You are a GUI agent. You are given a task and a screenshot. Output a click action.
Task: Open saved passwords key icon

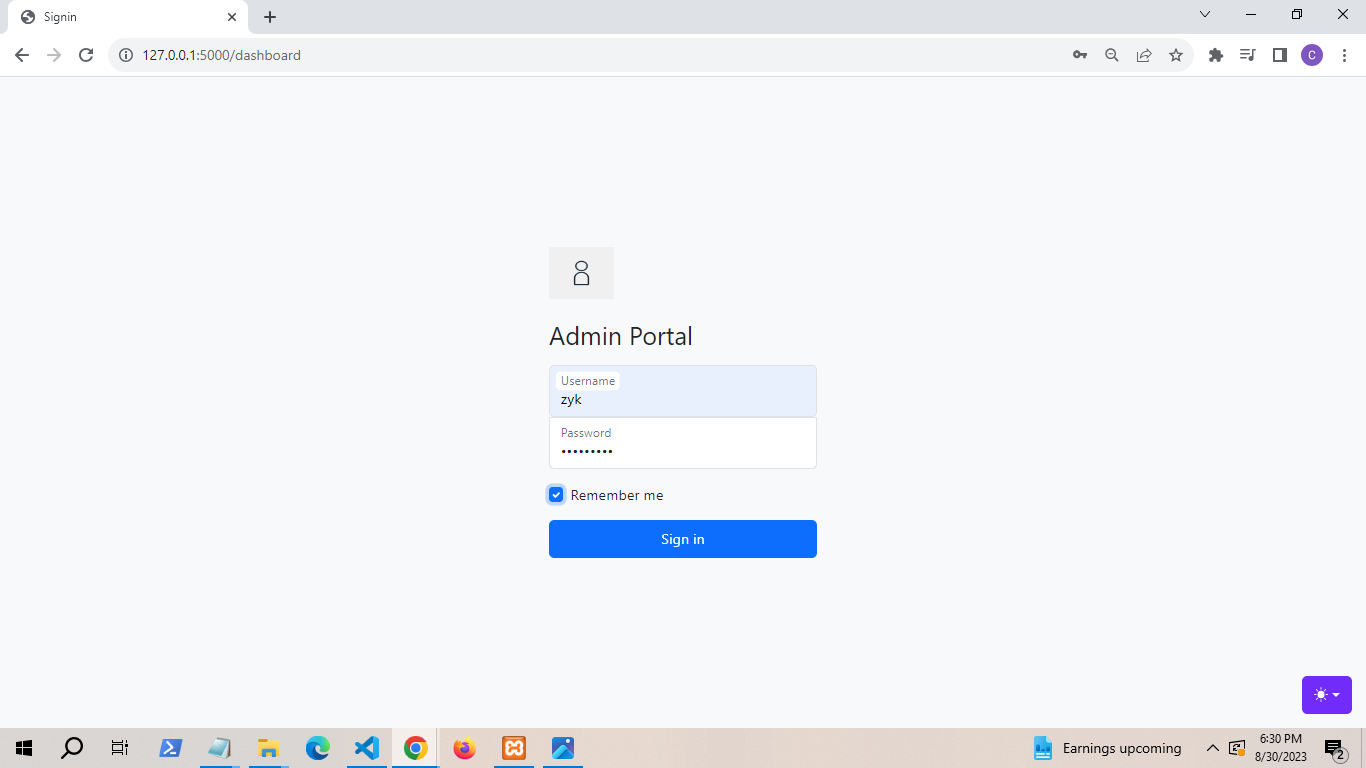coord(1080,55)
